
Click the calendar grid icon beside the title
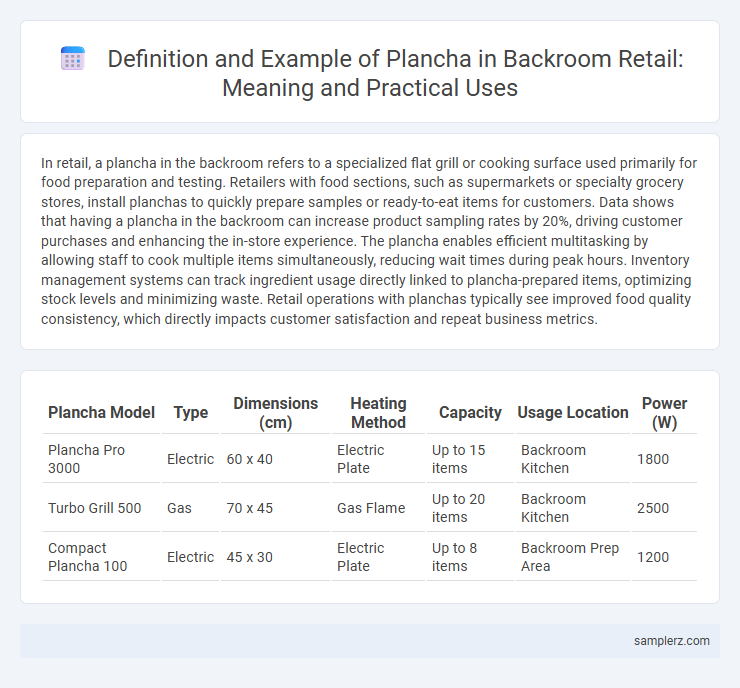point(73,59)
